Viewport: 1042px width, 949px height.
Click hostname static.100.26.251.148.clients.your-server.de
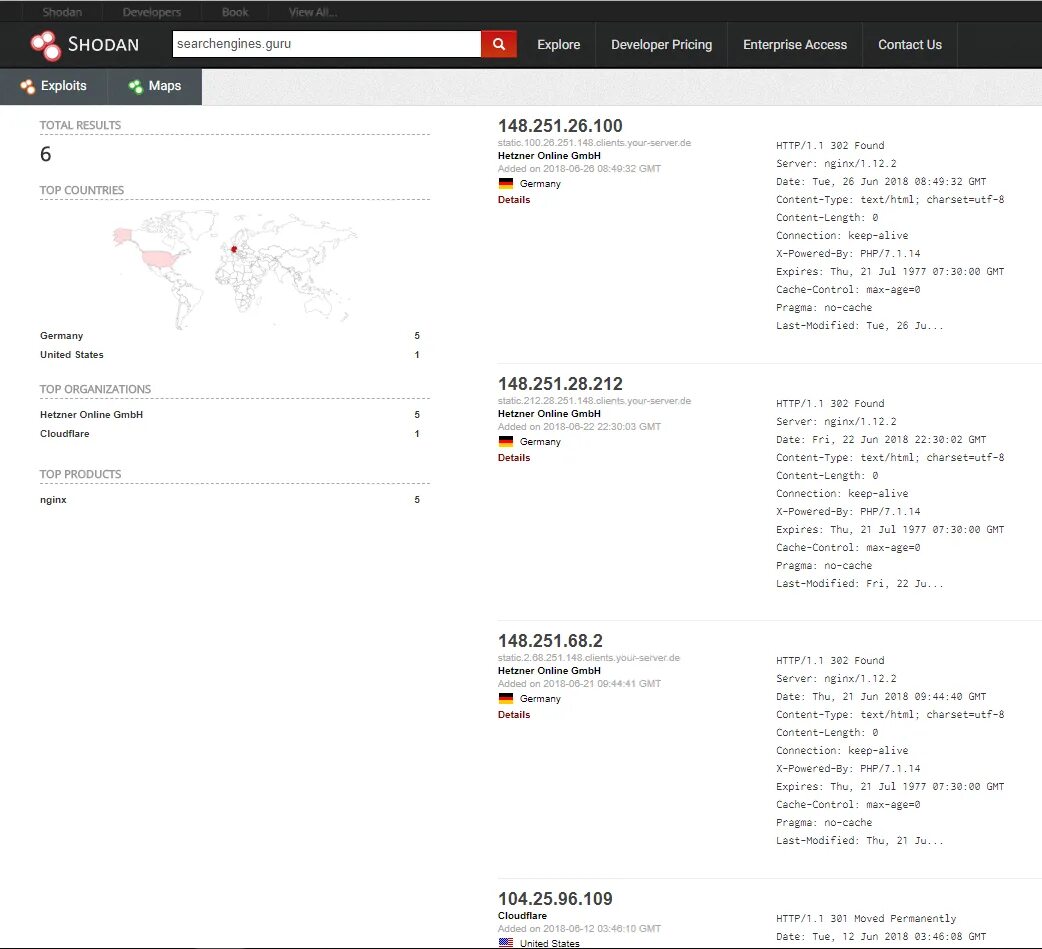594,143
